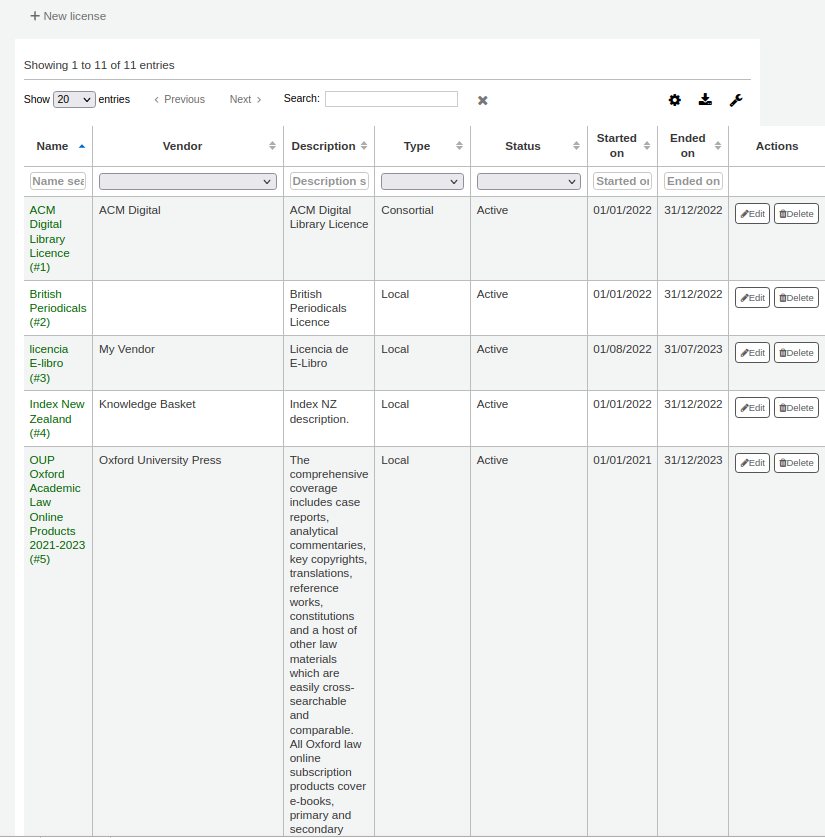Go to Previous page of results
Viewport: 825px width, 838px height.
[179, 99]
